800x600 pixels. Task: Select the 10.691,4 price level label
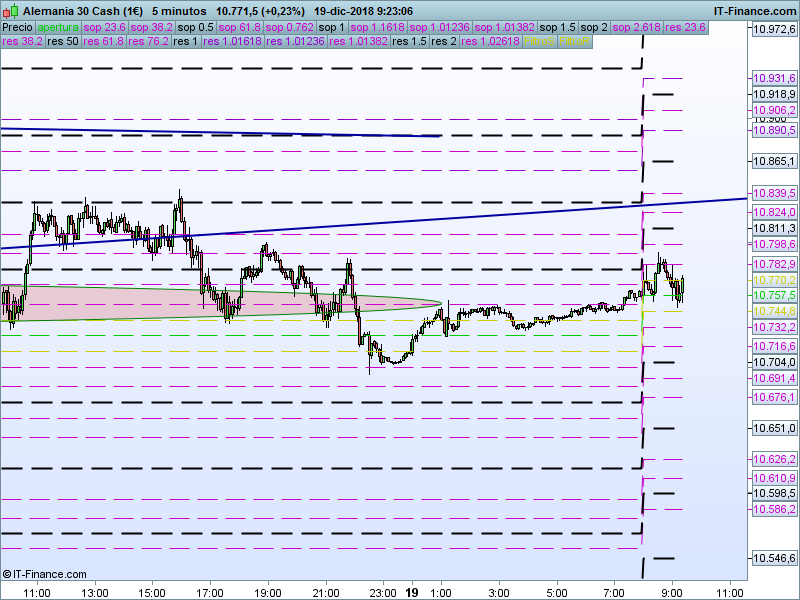(774, 378)
